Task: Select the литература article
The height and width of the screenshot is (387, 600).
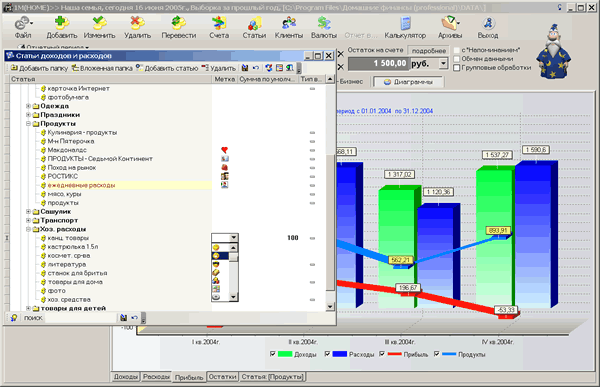Action: [67, 264]
